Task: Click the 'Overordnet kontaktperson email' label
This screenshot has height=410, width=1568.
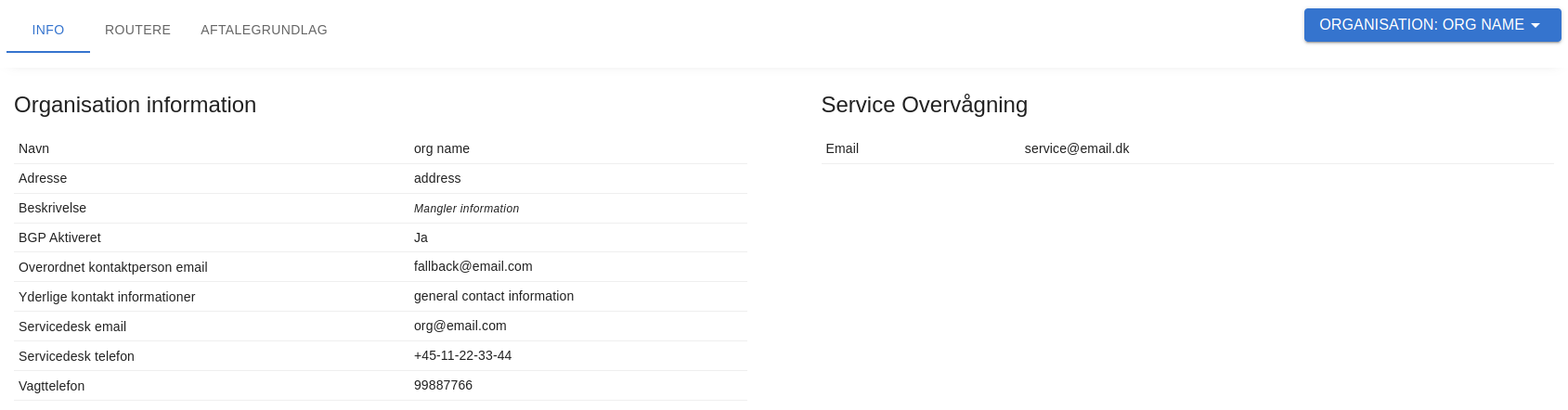Action: pyautogui.click(x=113, y=267)
